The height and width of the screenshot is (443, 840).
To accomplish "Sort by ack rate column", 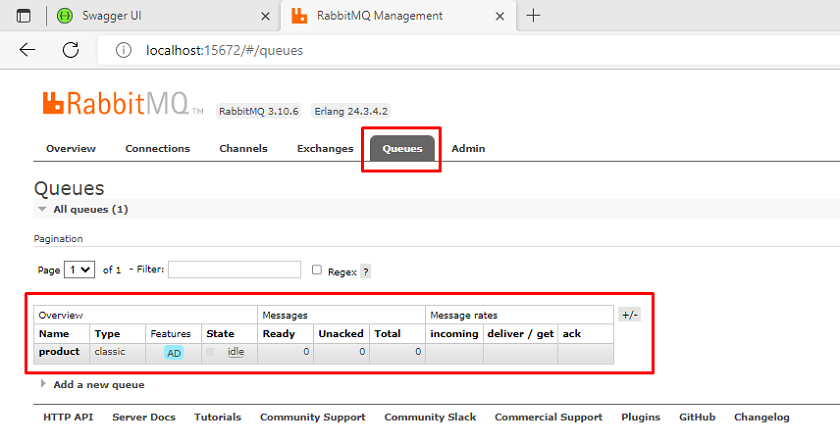I will pyautogui.click(x=572, y=333).
